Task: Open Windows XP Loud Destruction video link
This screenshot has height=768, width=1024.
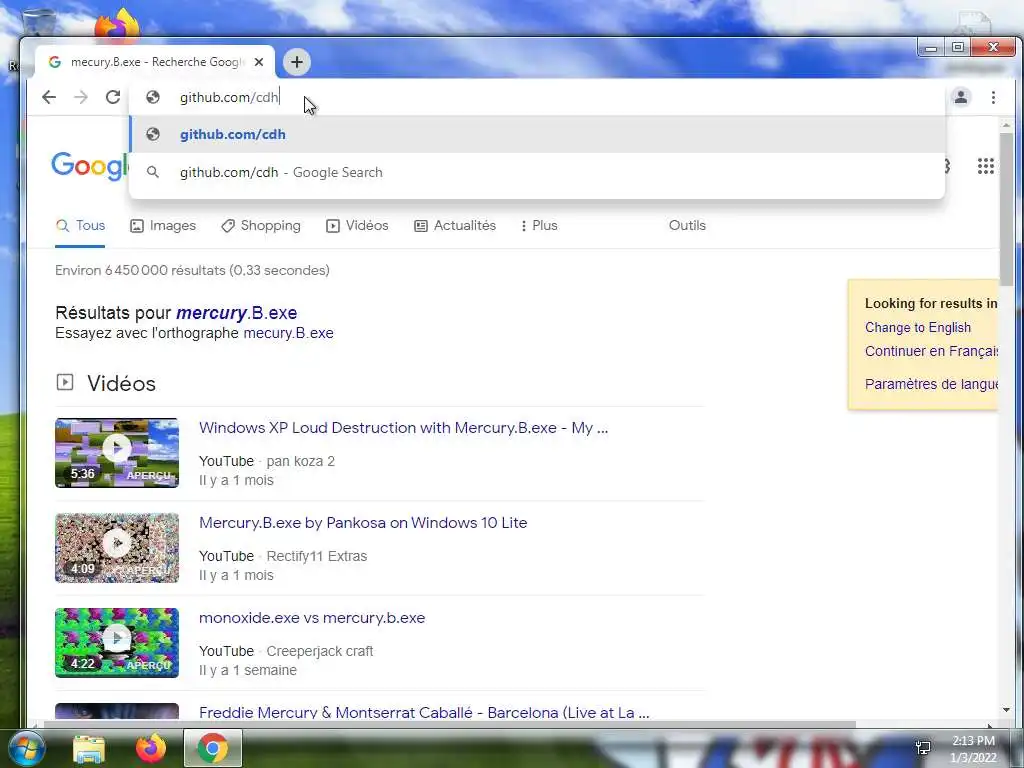Action: pos(403,428)
